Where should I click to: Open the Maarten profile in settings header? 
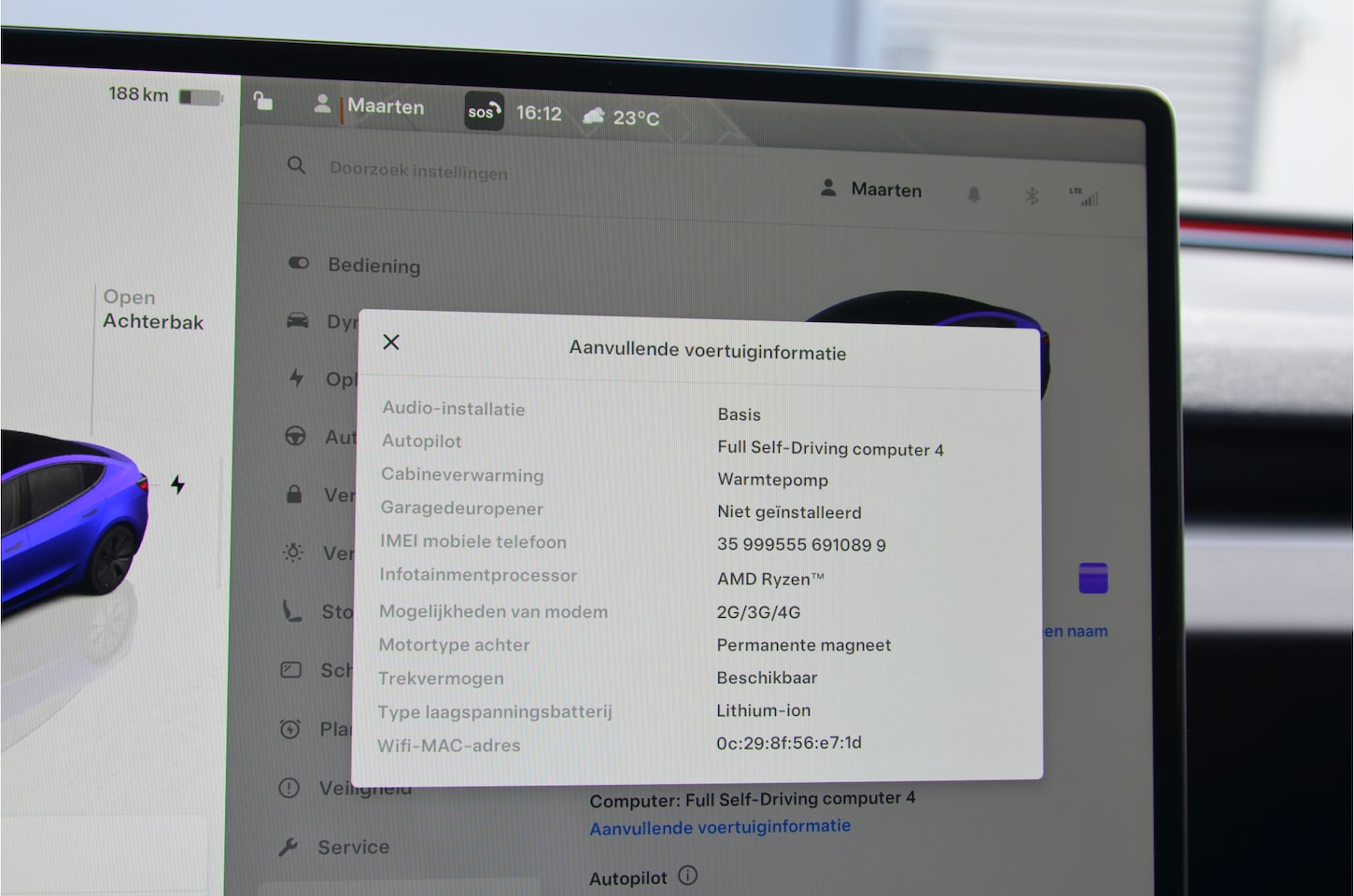pos(871,189)
